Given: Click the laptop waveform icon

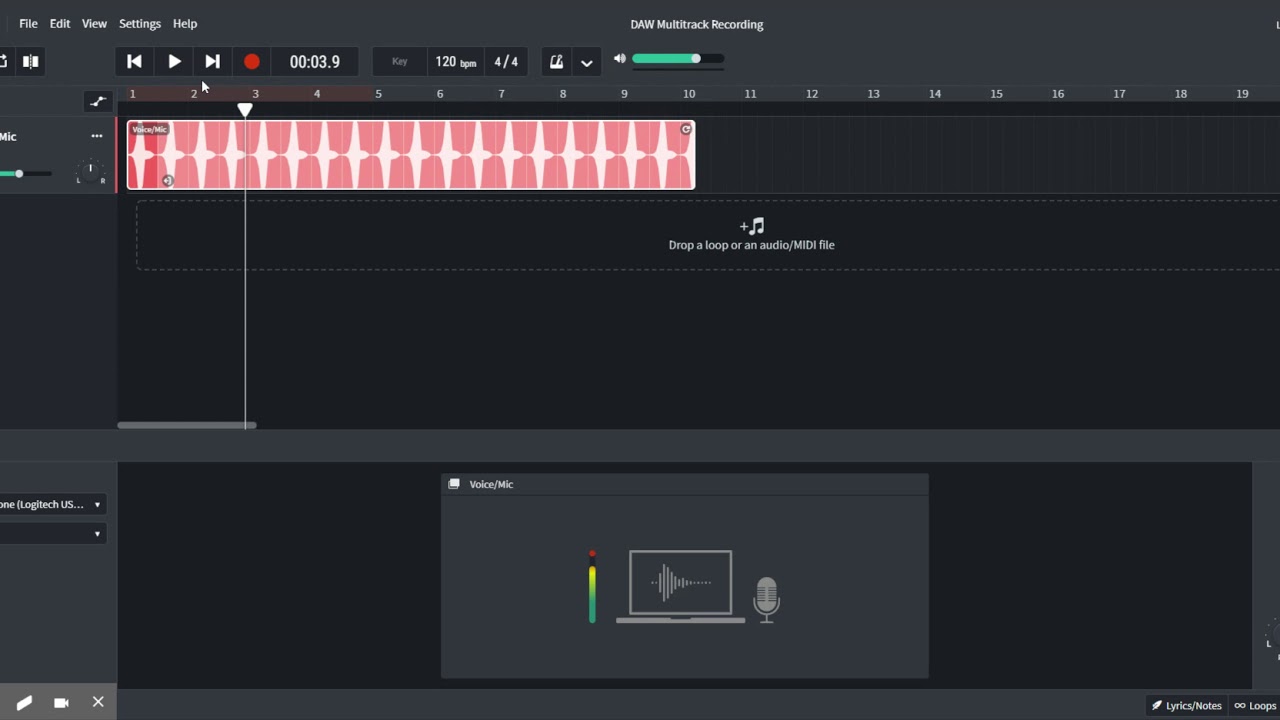Looking at the screenshot, I should [x=680, y=587].
